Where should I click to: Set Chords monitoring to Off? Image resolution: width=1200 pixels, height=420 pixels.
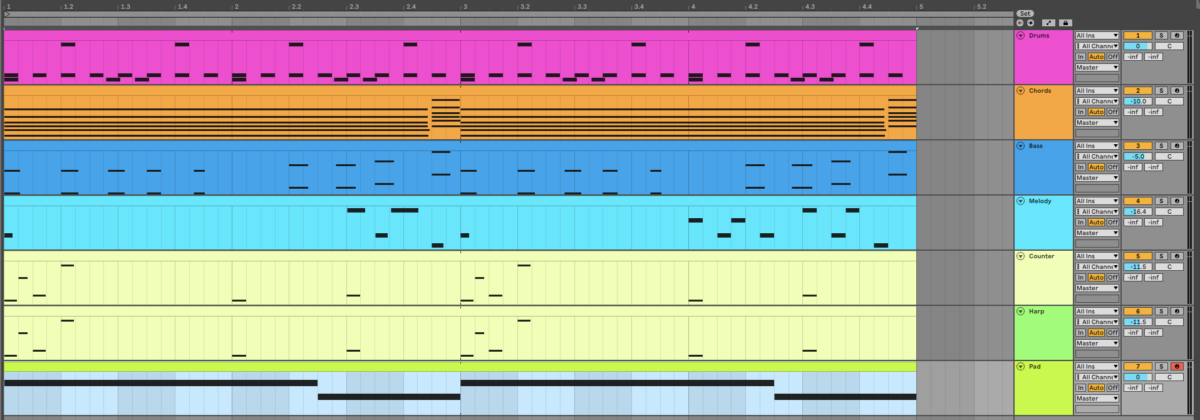1113,112
